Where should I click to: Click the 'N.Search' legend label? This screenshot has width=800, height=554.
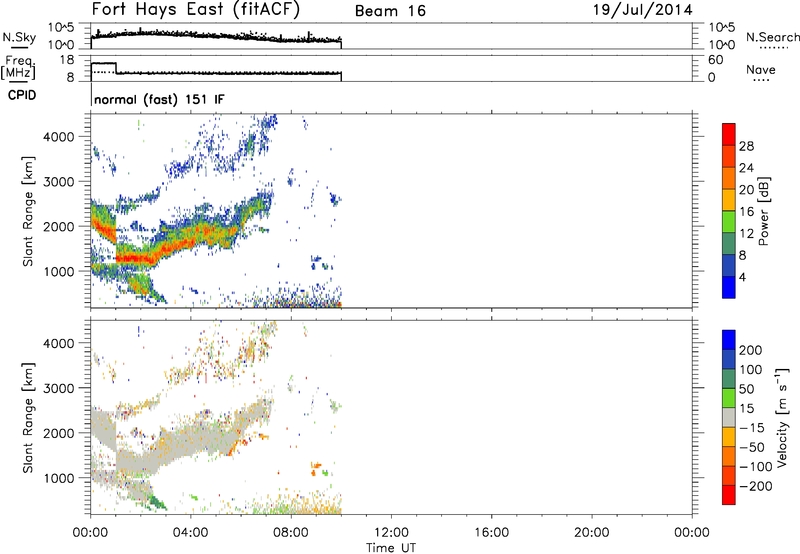pos(772,37)
